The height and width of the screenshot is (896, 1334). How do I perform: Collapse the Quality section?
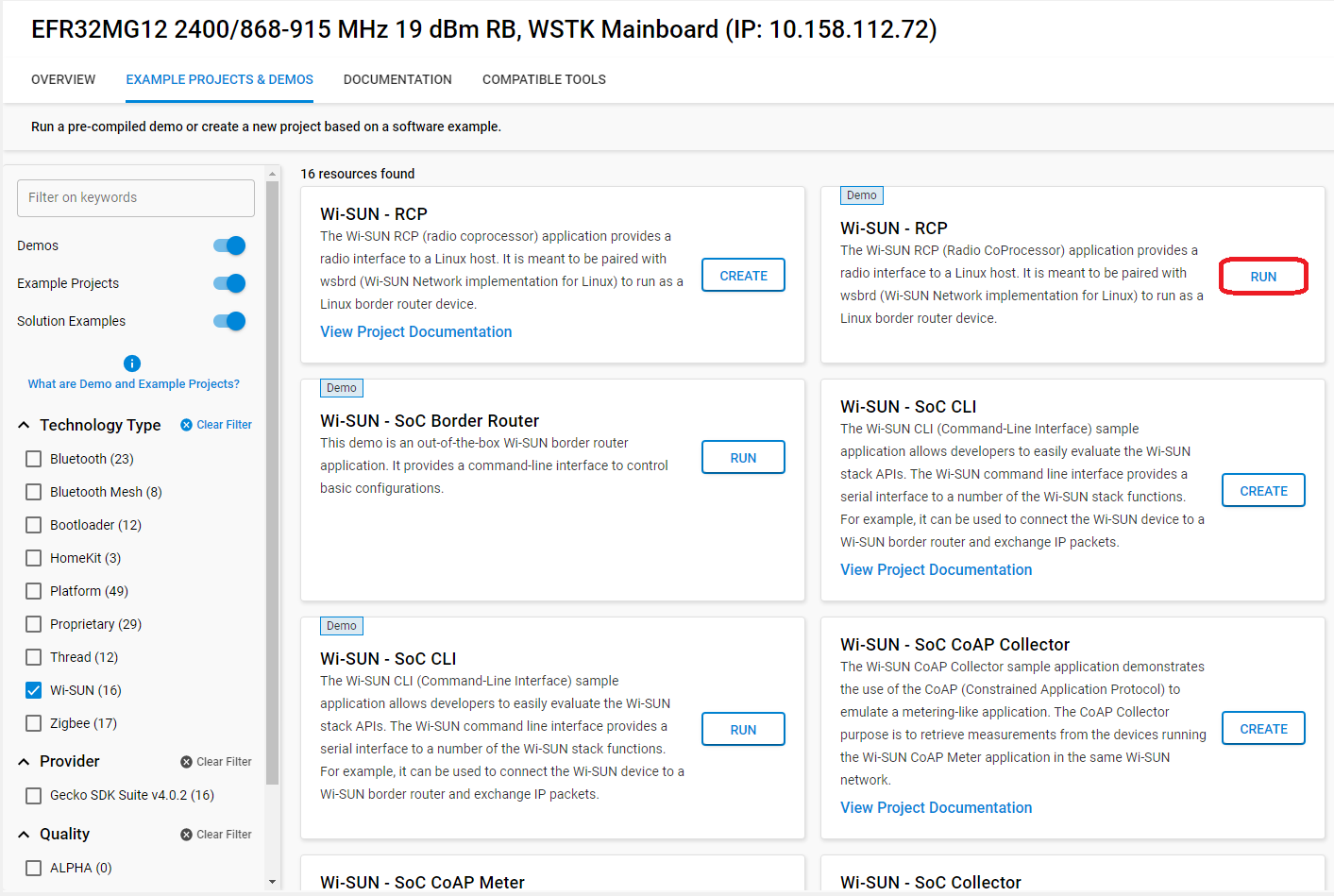click(24, 834)
